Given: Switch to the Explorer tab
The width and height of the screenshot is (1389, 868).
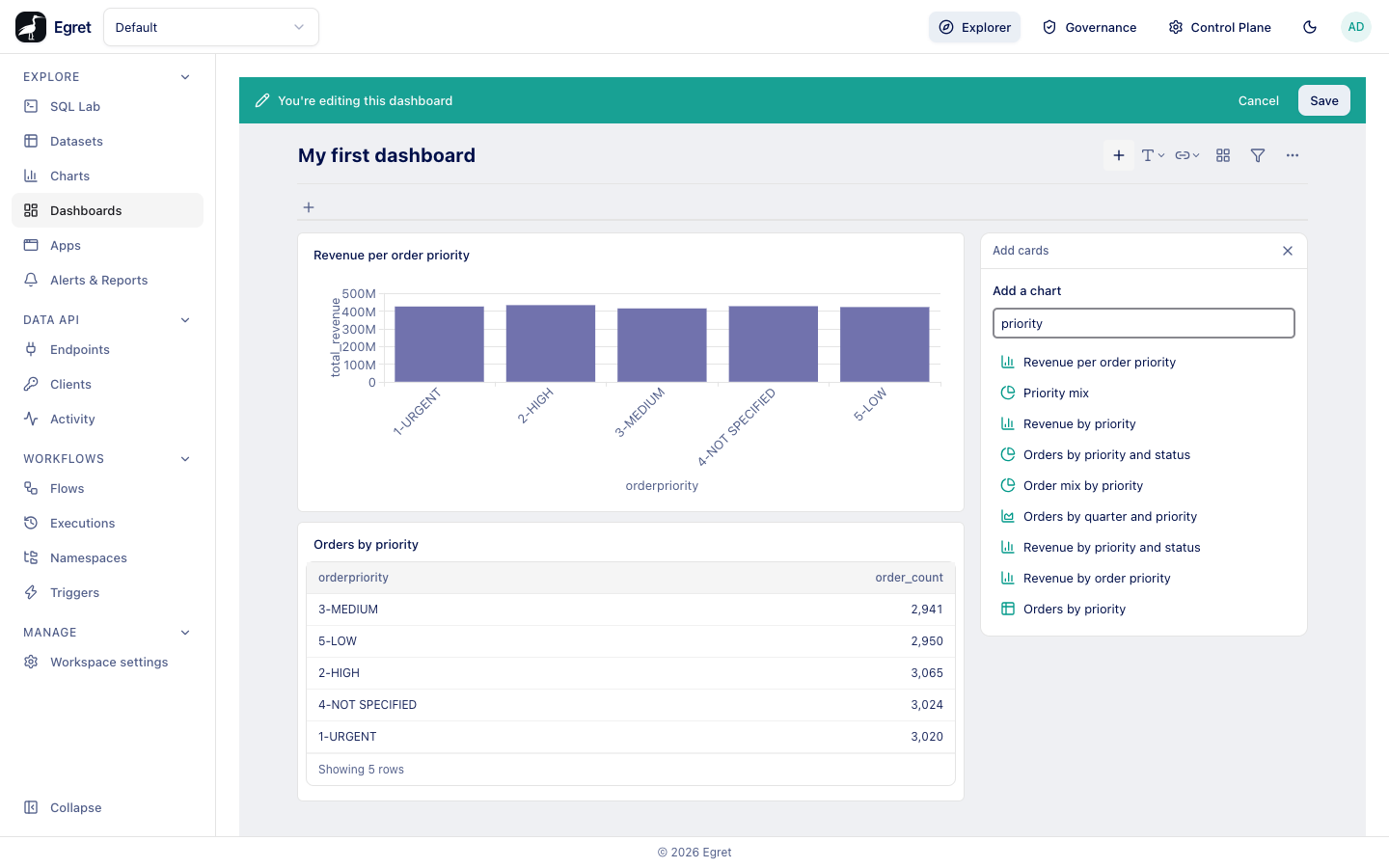Looking at the screenshot, I should point(975,27).
